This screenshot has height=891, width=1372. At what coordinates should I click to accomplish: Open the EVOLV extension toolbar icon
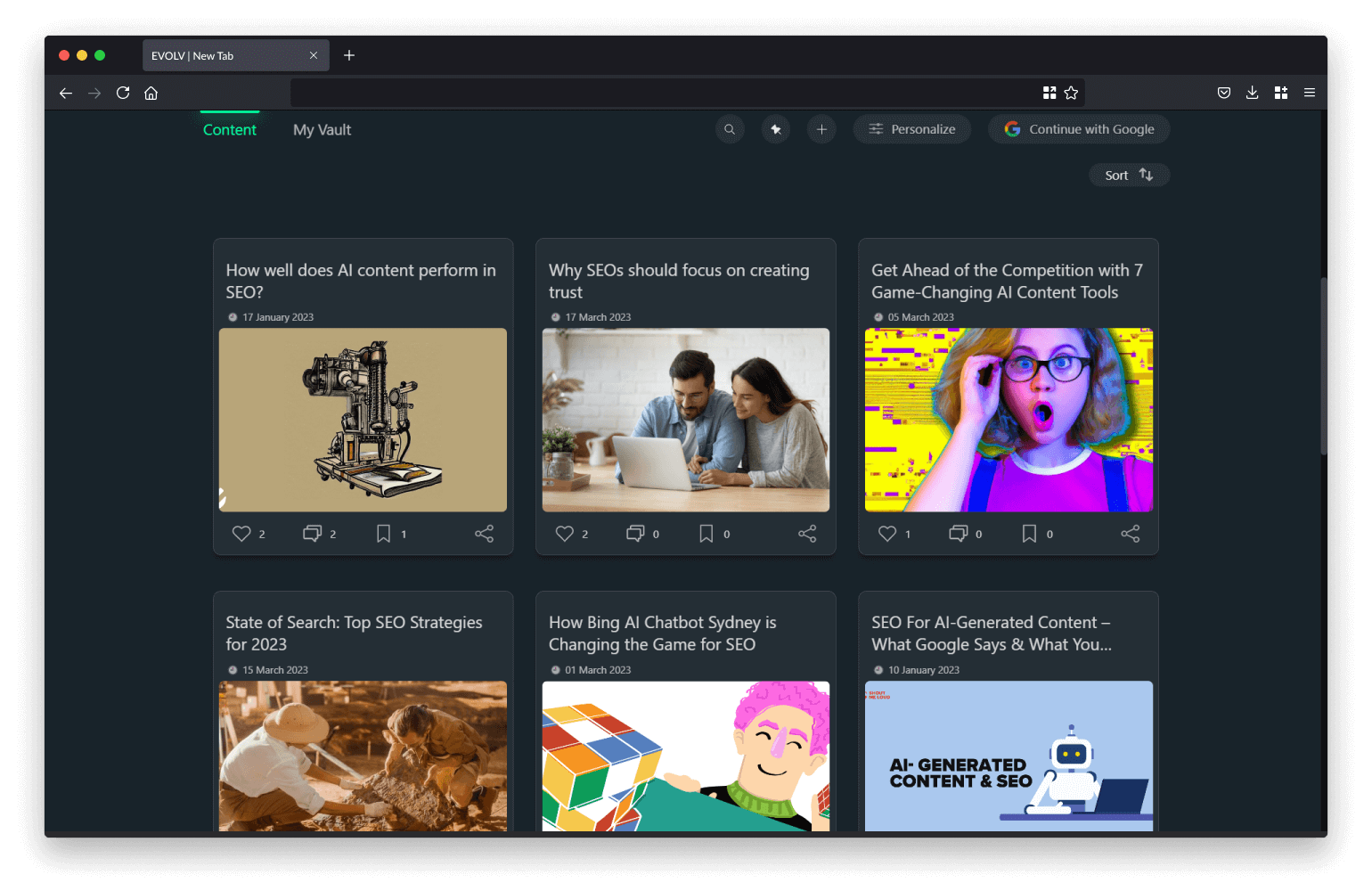click(x=1281, y=93)
